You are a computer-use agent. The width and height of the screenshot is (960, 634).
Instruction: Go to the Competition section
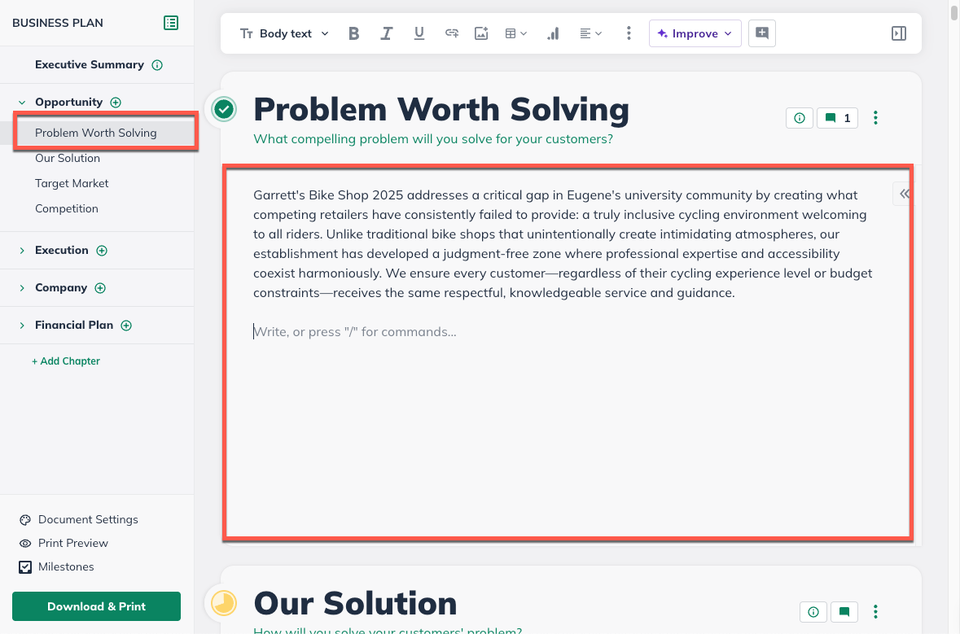67,209
